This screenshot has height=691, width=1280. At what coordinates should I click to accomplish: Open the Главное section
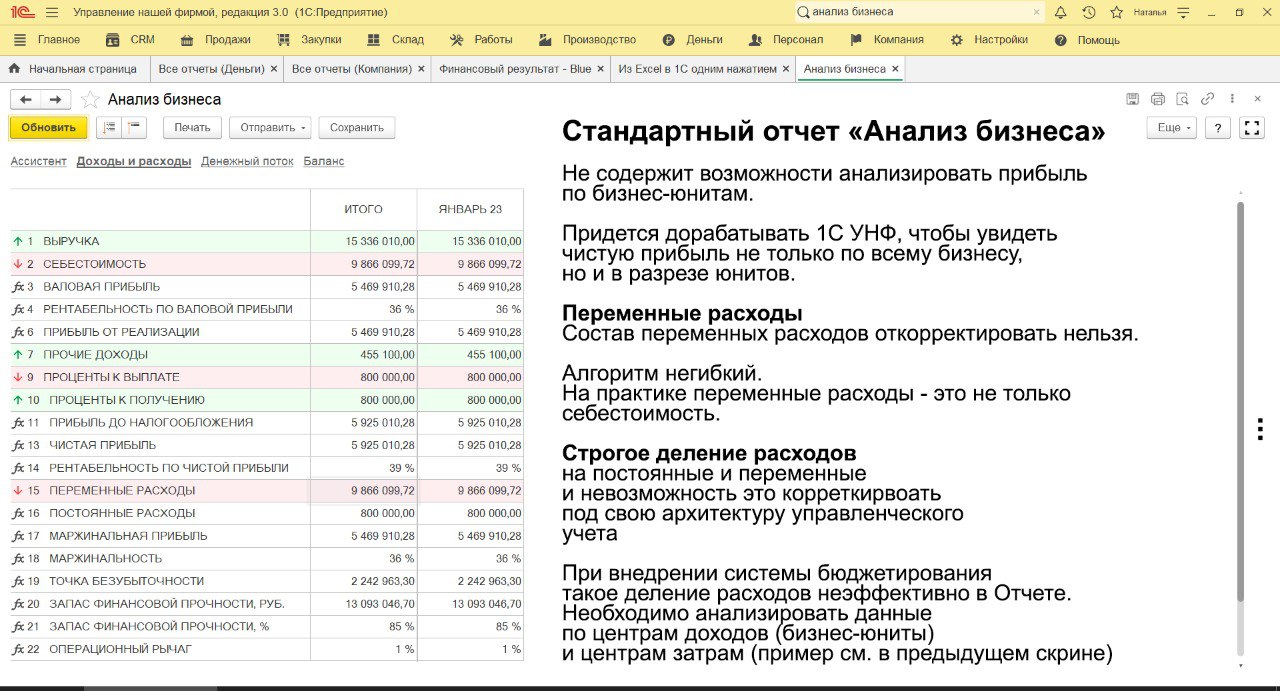[x=46, y=40]
